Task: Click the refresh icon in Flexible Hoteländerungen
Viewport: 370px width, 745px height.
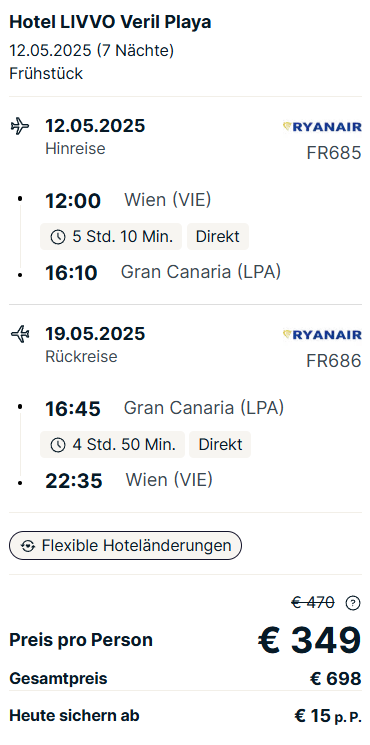Action: pos(28,546)
